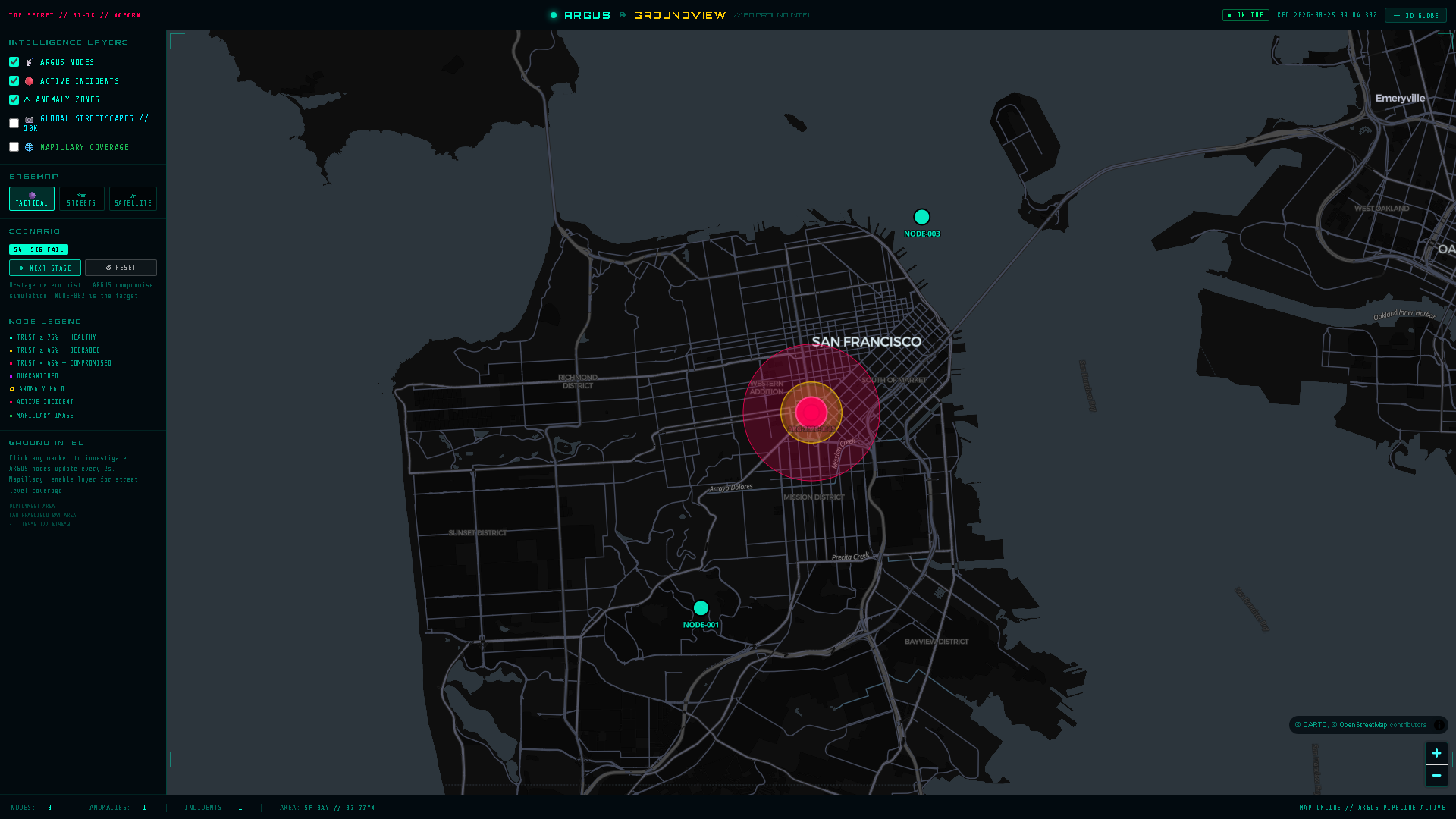
Task: Click the red active incident marker
Action: point(811,413)
